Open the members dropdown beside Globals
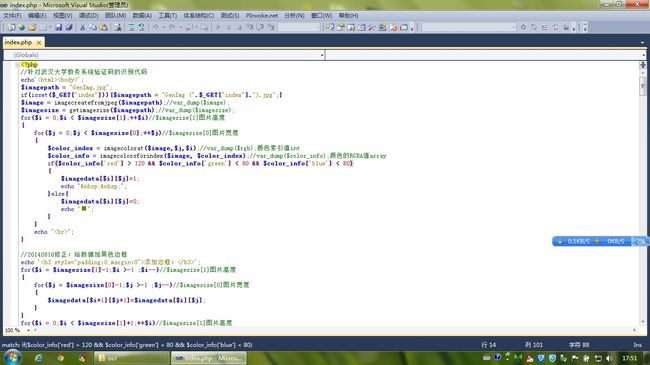The height and width of the screenshot is (365, 650). pyautogui.click(x=486, y=55)
